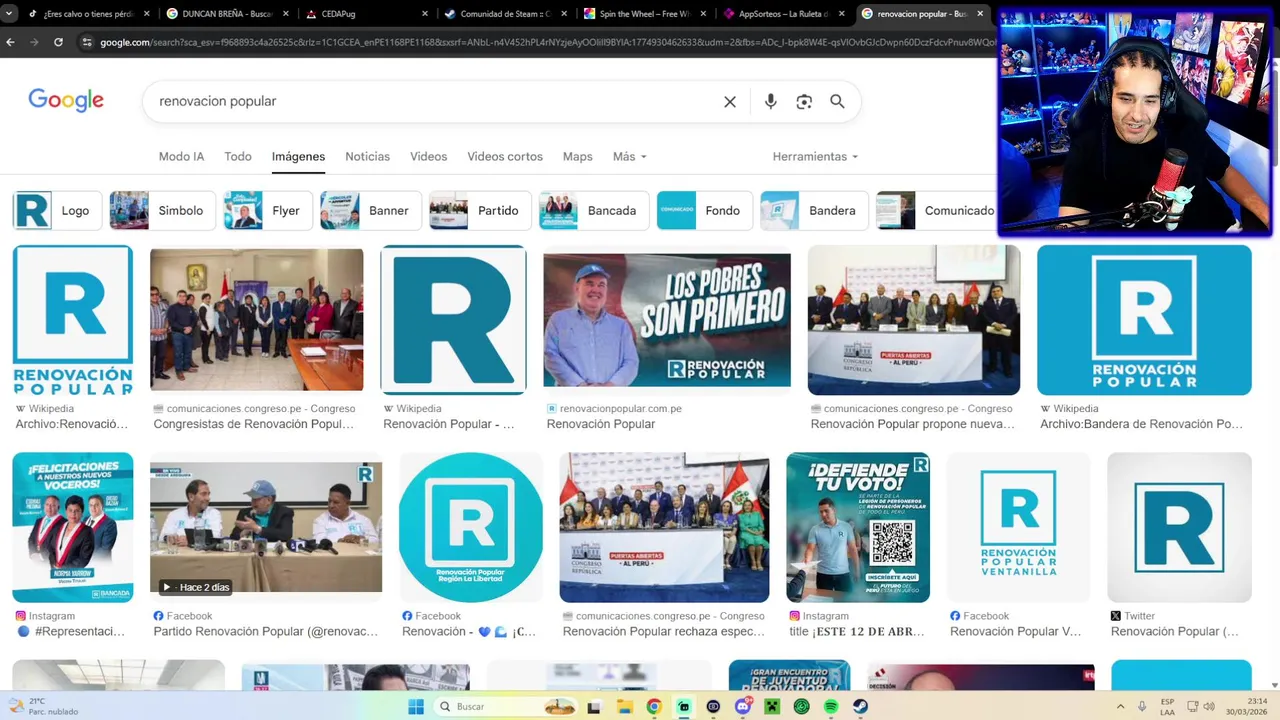Close the CEDAPug browser tab
The height and width of the screenshot is (720, 1280).
coord(425,14)
